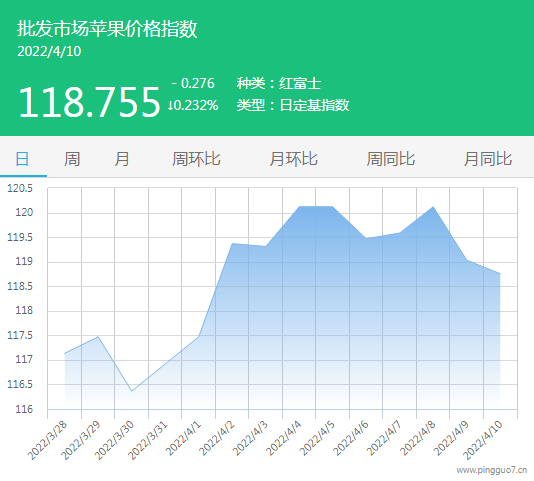Open the 周同比 tab
Viewport: 534px width, 481px height.
391,159
